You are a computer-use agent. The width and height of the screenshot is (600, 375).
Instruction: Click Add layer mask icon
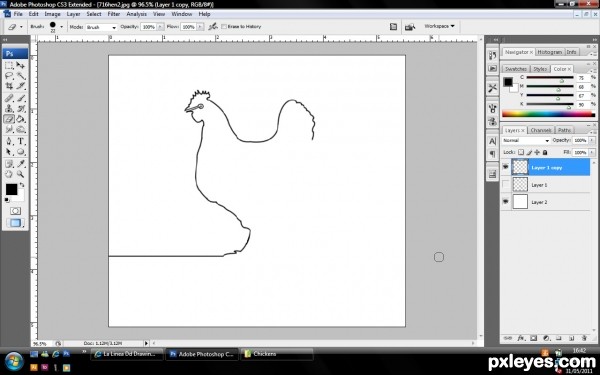(533, 338)
